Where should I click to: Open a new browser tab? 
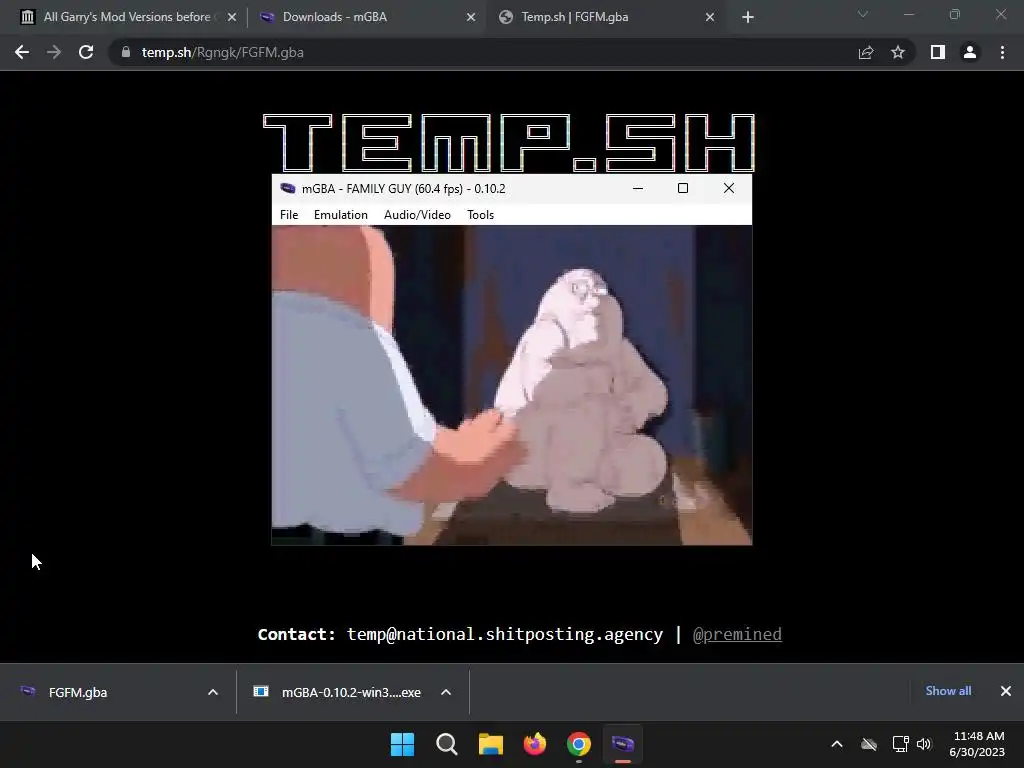tap(748, 18)
